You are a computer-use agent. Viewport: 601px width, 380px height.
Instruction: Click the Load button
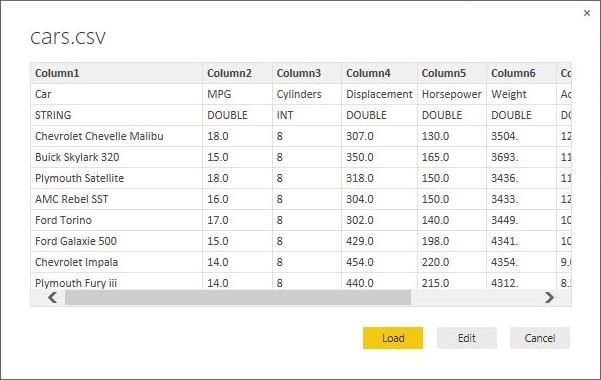(x=393, y=338)
